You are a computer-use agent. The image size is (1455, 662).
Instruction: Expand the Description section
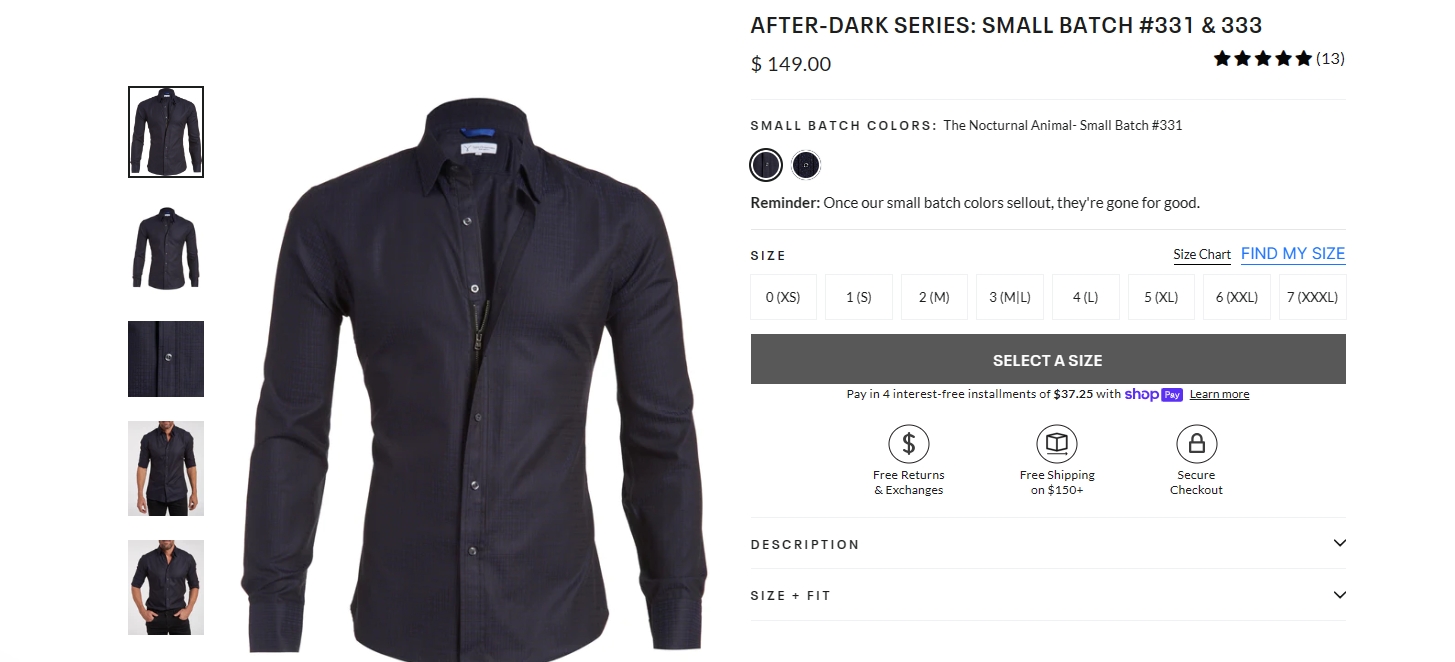pyautogui.click(x=1048, y=544)
